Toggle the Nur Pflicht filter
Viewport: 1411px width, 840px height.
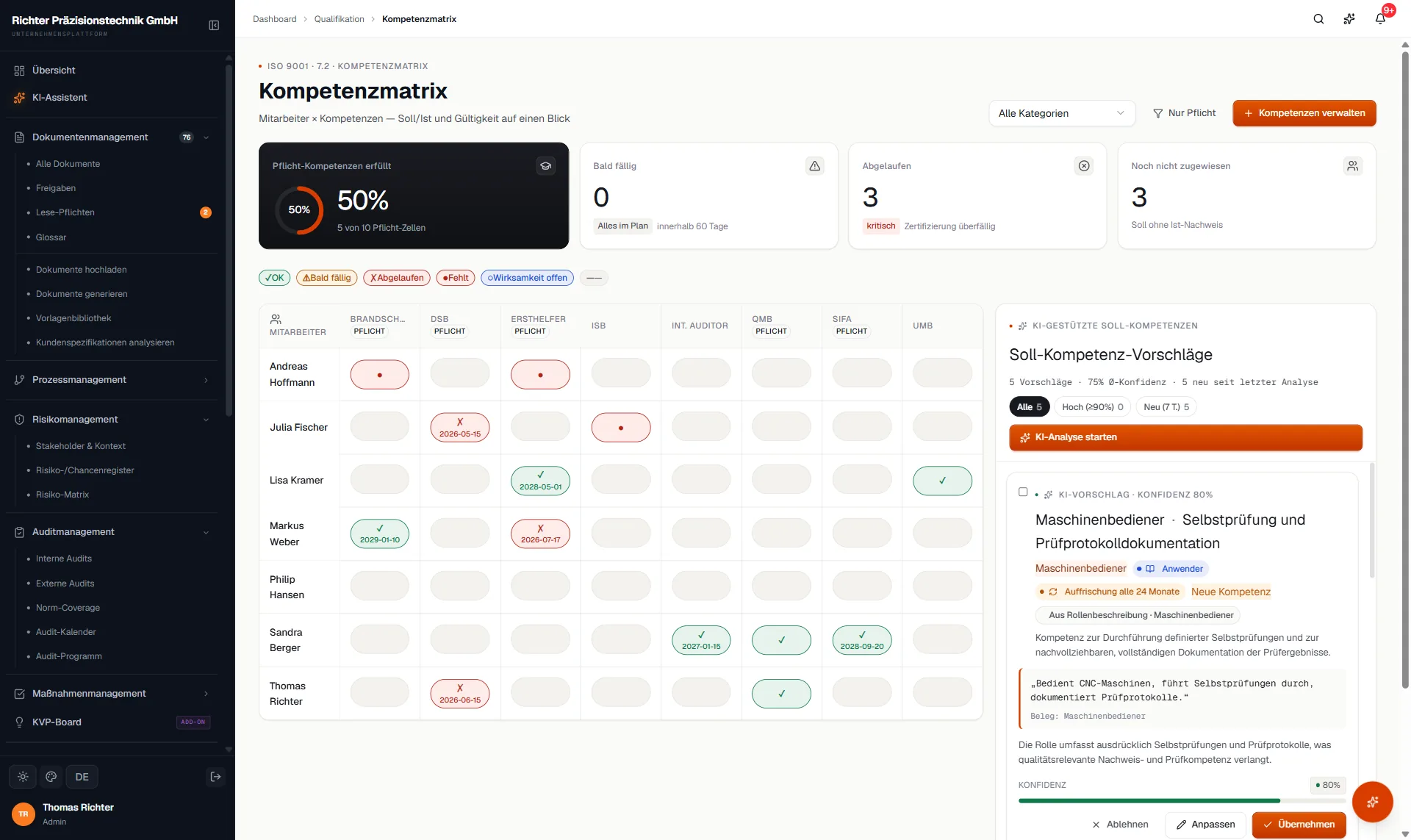pyautogui.click(x=1185, y=113)
